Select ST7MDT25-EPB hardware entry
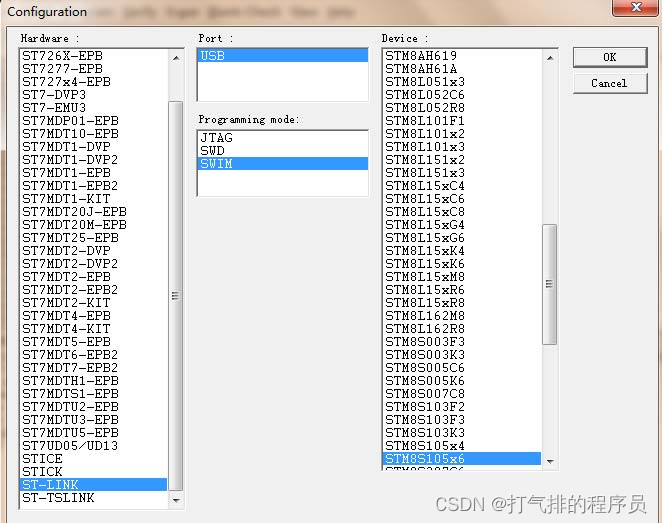This screenshot has height=523, width=662. coord(94,238)
